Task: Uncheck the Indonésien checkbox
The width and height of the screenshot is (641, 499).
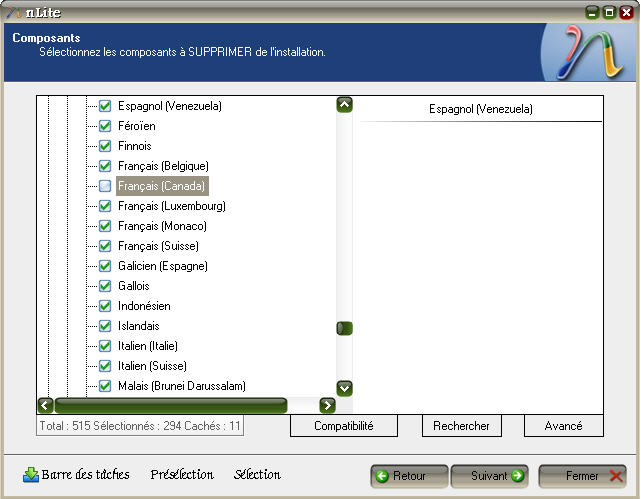Action: [105, 306]
